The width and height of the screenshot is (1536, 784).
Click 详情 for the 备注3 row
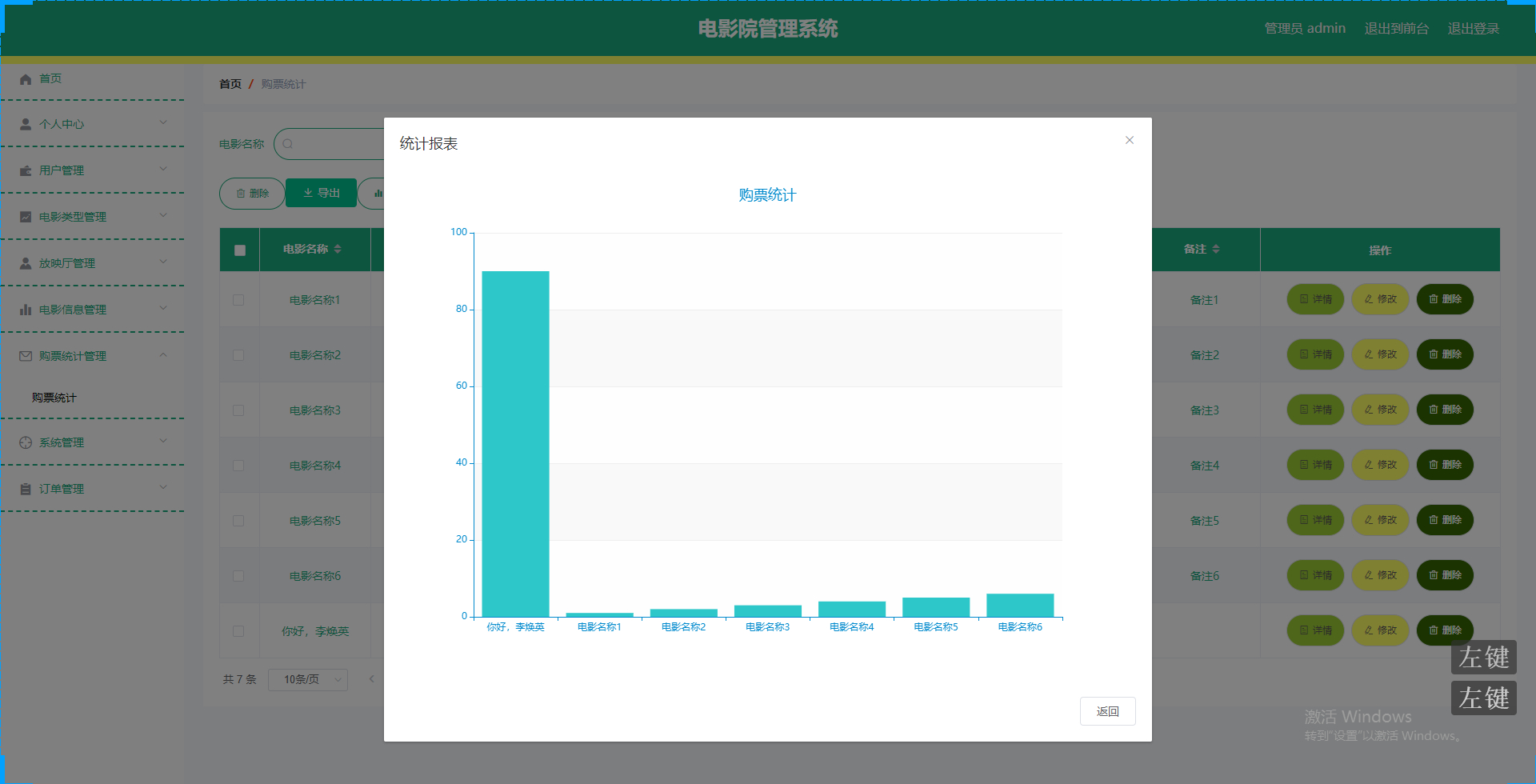(1316, 410)
